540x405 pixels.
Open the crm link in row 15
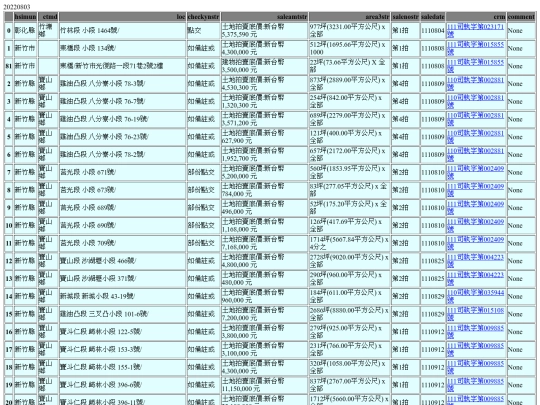(475, 314)
